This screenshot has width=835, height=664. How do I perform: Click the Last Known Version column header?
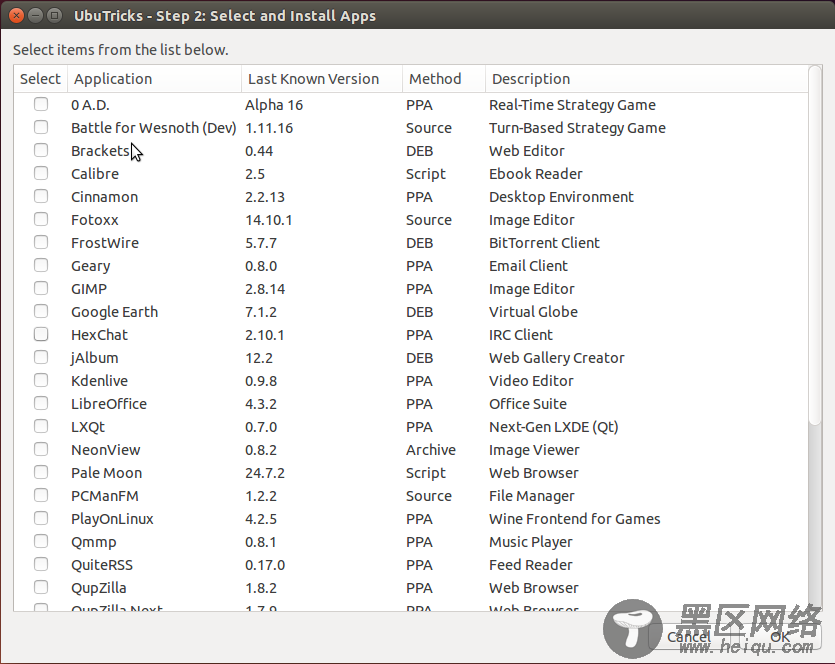click(x=322, y=79)
